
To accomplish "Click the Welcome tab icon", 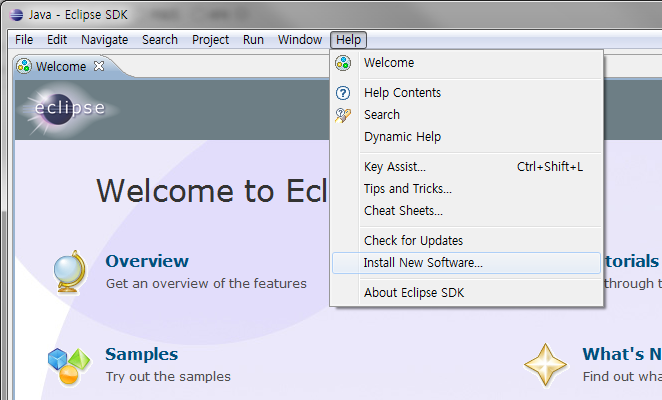I will (x=24, y=66).
